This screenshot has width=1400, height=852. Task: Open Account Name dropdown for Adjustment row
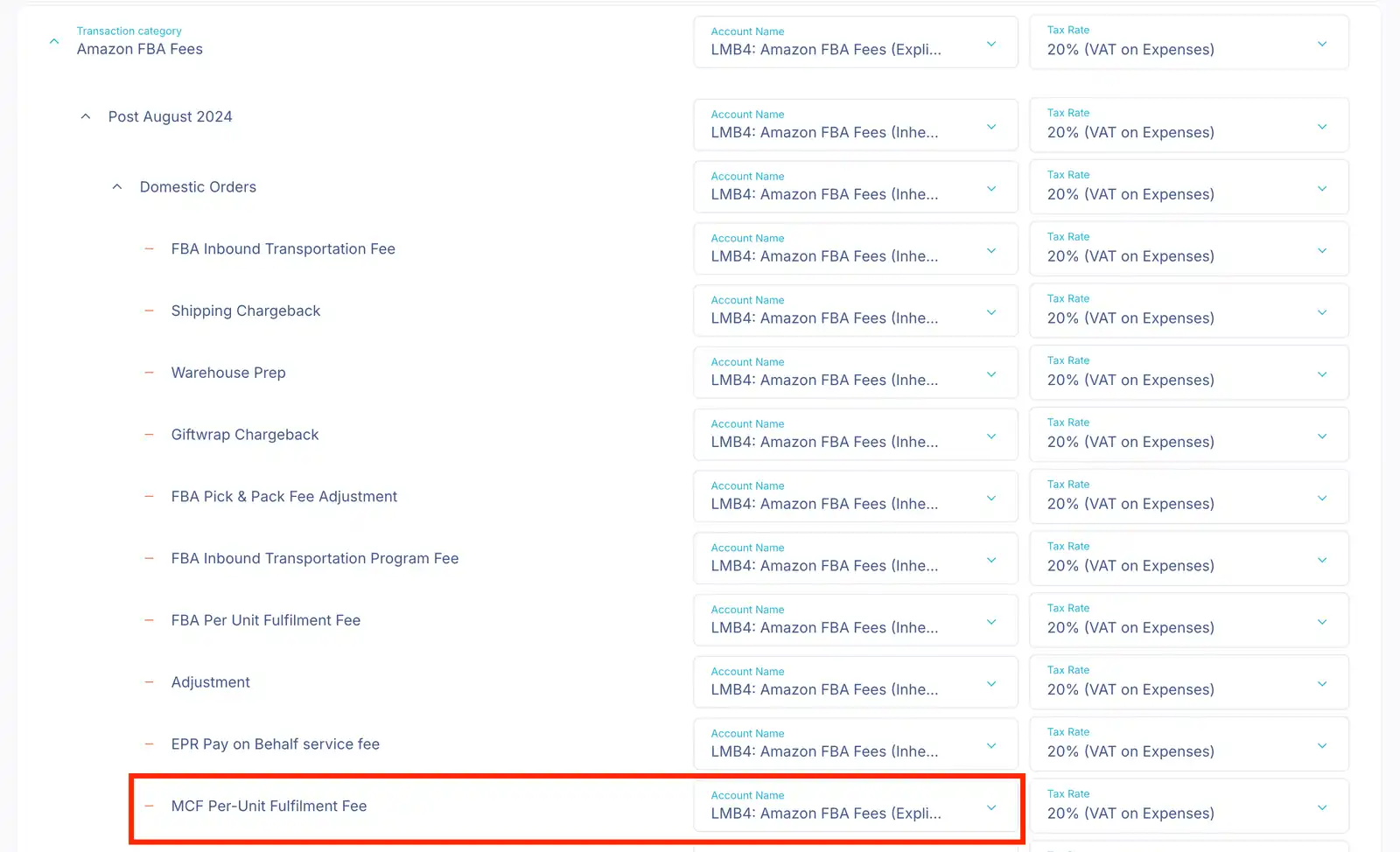[856, 682]
